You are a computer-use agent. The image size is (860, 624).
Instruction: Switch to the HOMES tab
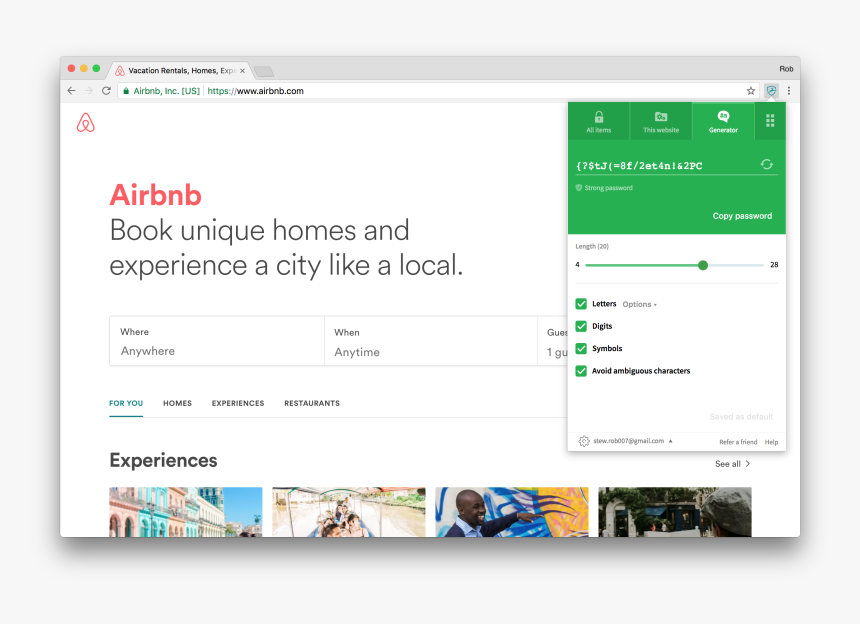click(177, 403)
